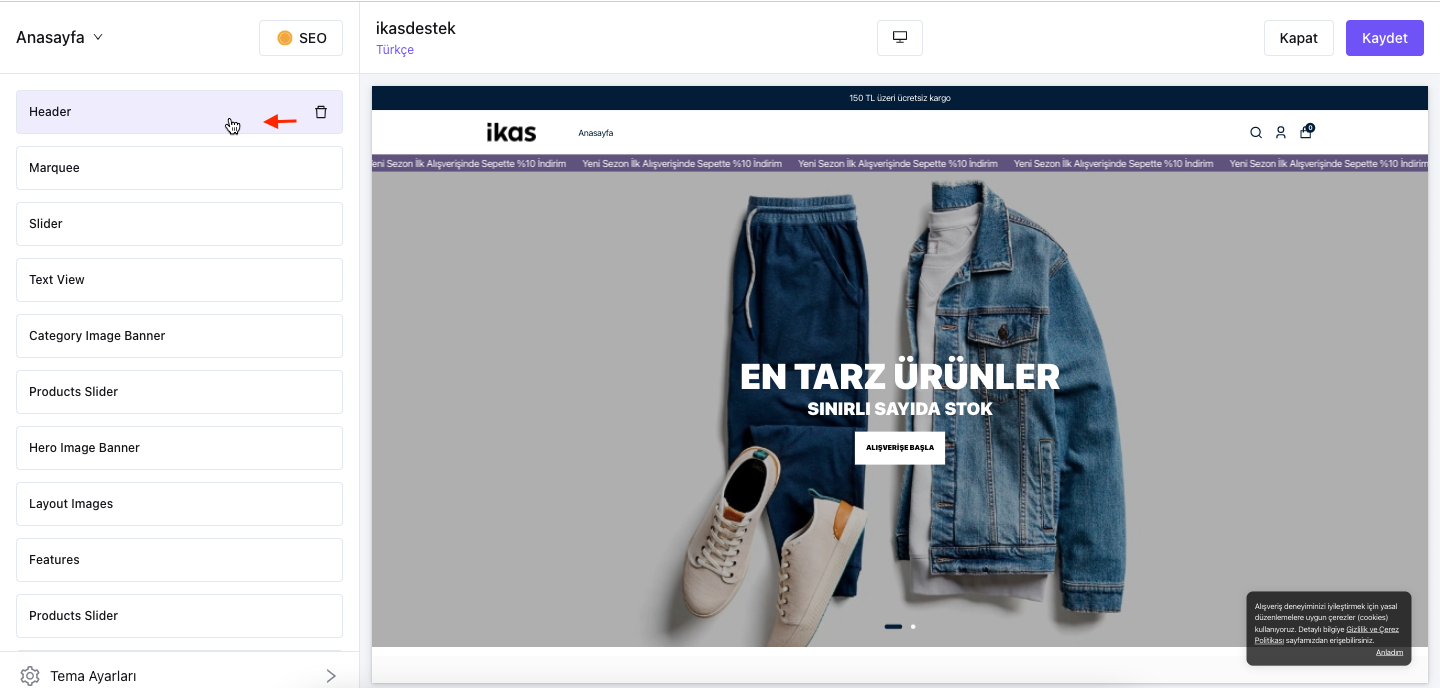Select the Layout Images section

179,504
